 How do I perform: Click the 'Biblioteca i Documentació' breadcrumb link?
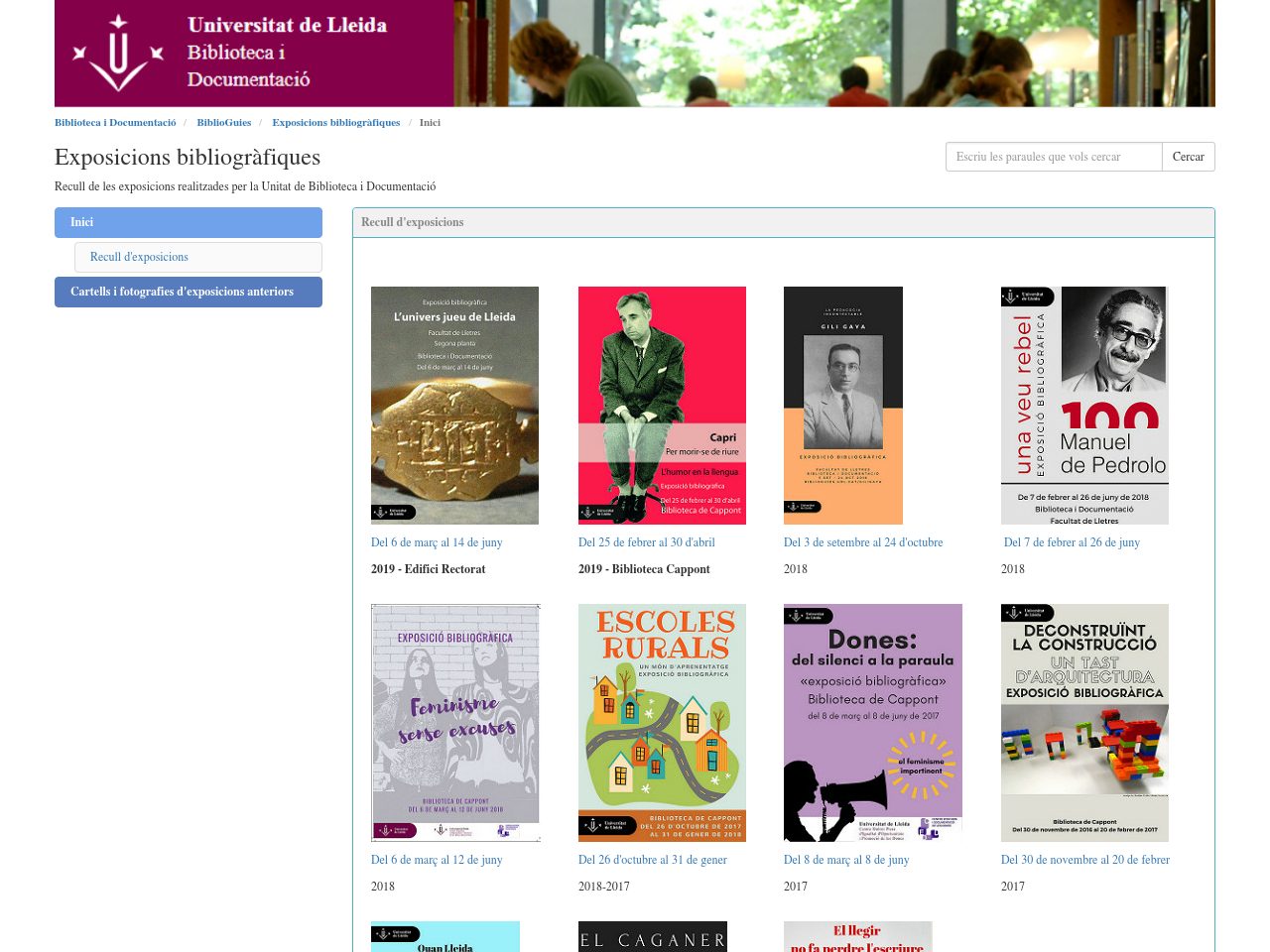coord(115,120)
